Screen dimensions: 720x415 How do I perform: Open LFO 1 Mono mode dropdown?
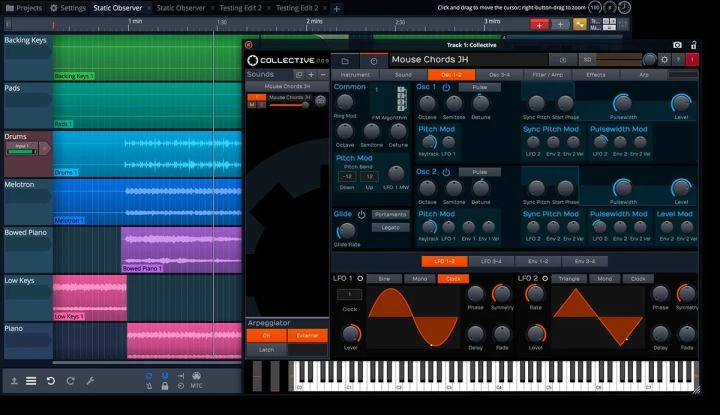419,279
